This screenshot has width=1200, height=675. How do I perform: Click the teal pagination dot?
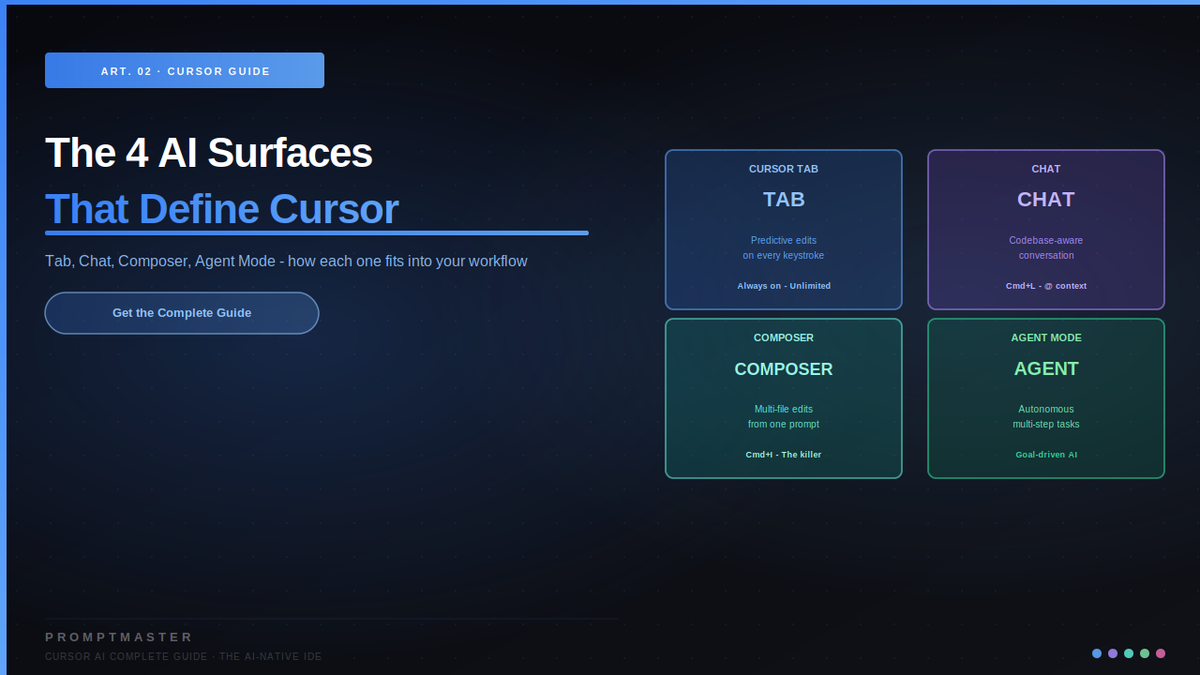[1129, 653]
